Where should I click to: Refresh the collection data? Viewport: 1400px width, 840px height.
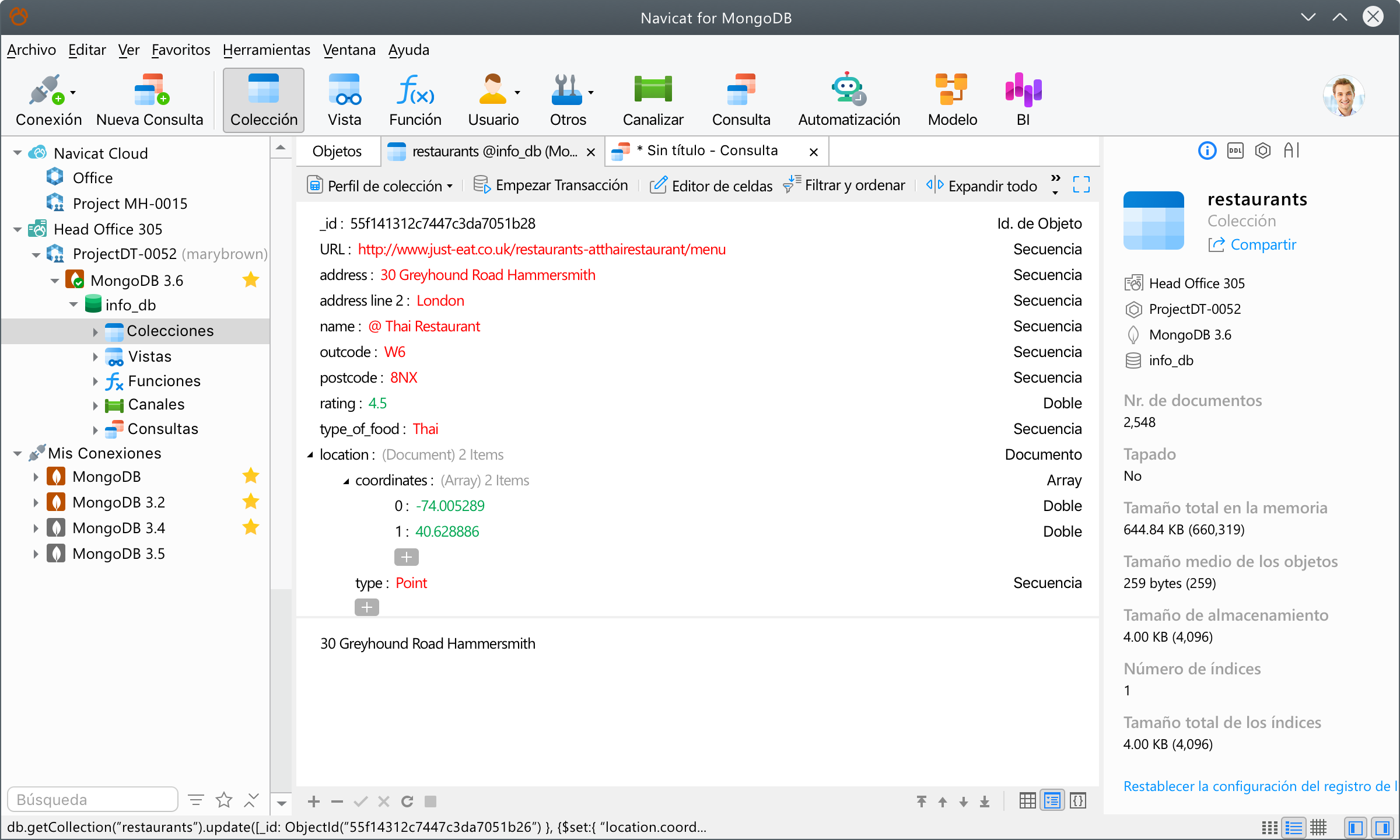(x=407, y=801)
